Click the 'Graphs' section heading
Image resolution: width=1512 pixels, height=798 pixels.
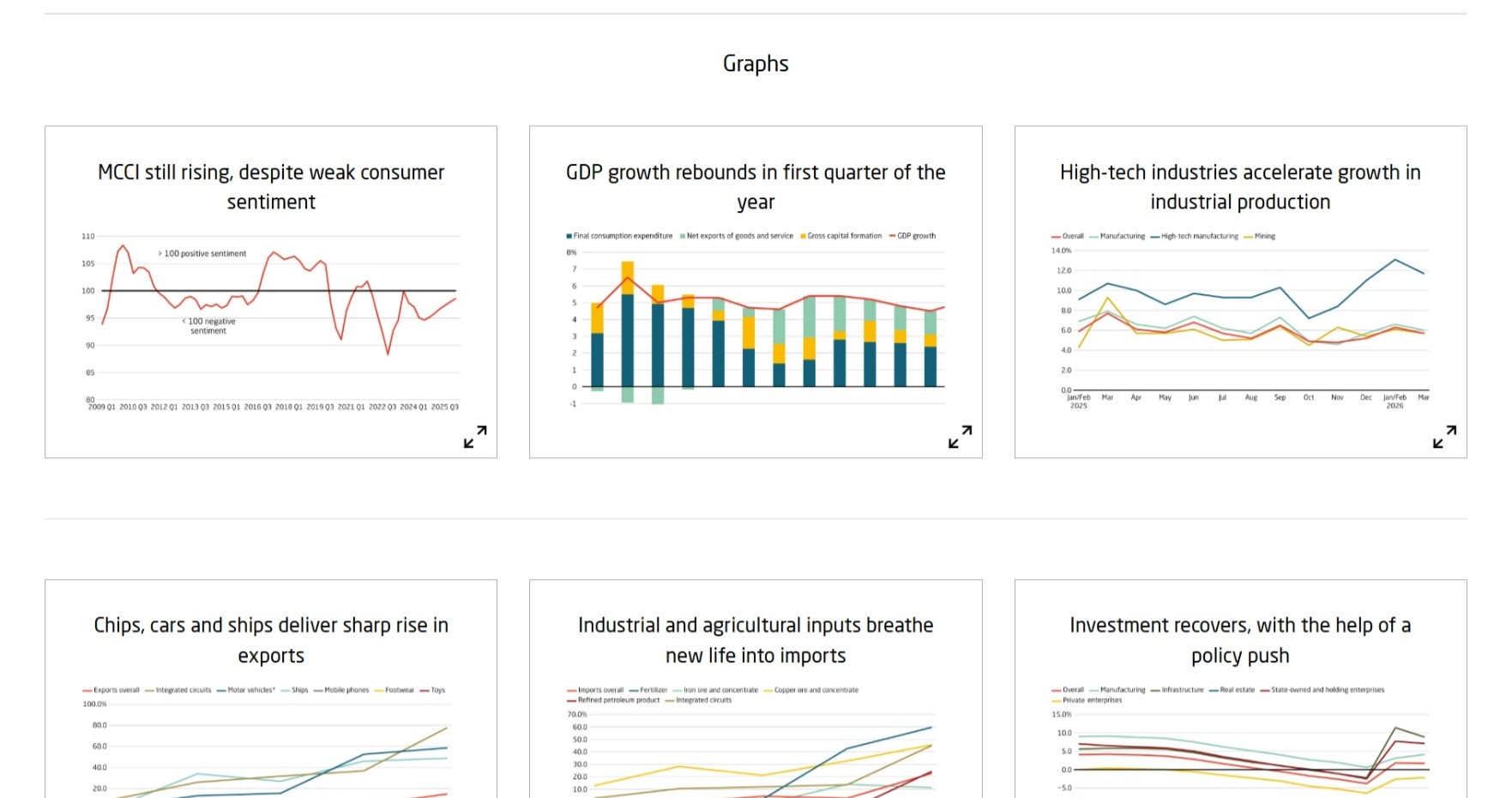click(756, 63)
